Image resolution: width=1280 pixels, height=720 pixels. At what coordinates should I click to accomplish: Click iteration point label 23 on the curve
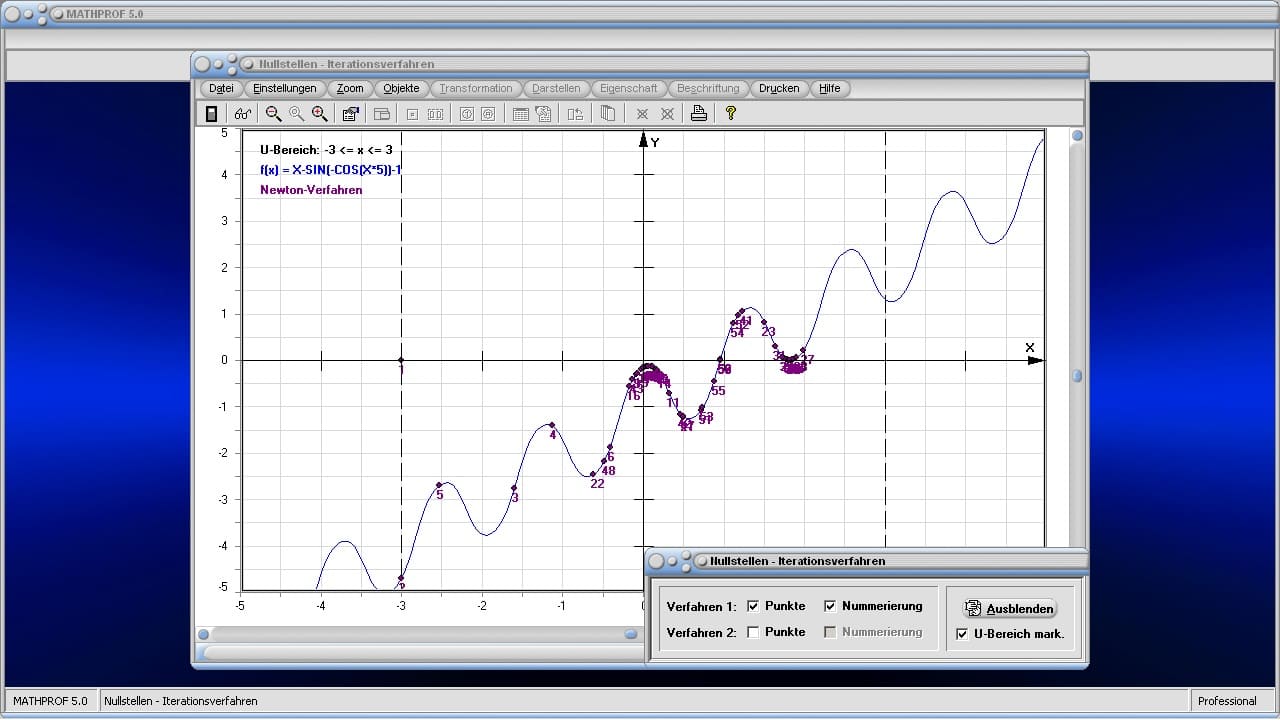768,332
